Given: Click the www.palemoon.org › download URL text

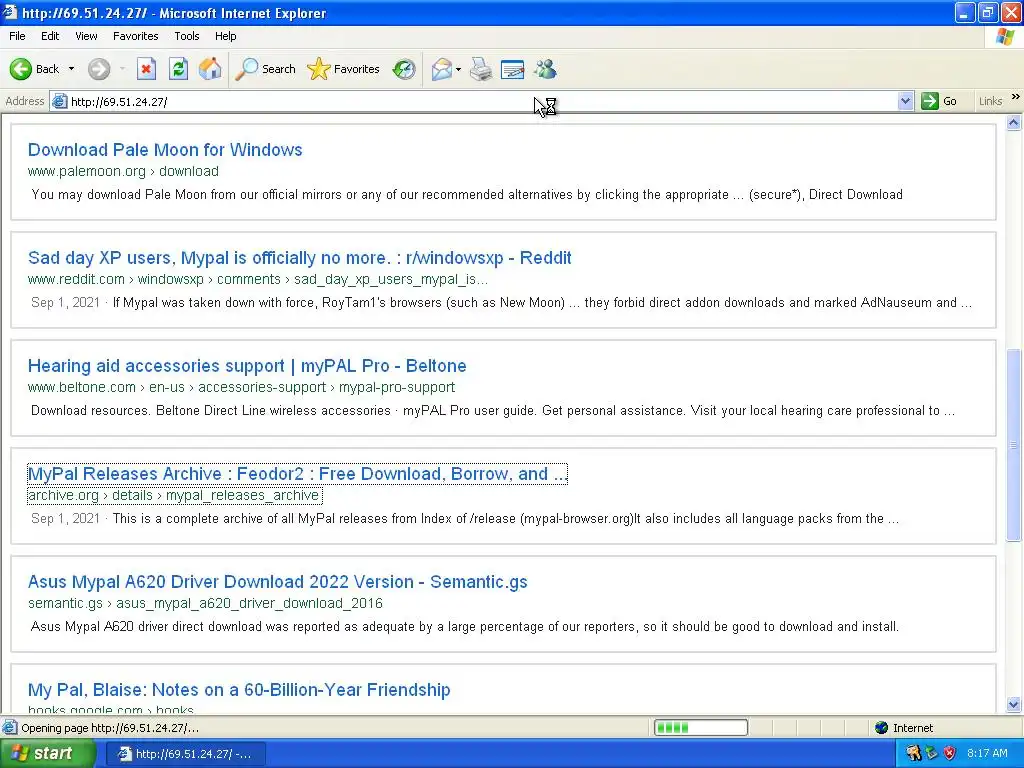Looking at the screenshot, I should [123, 171].
